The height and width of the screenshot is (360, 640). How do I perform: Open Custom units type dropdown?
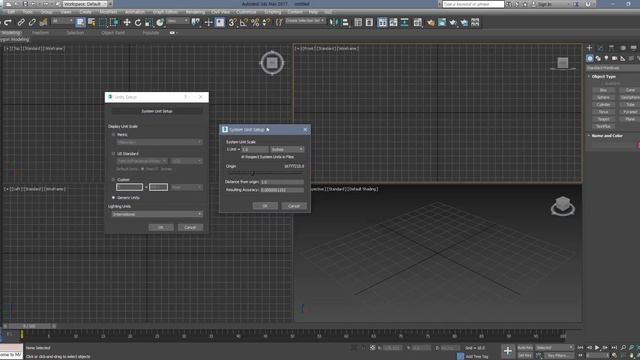tap(186, 187)
